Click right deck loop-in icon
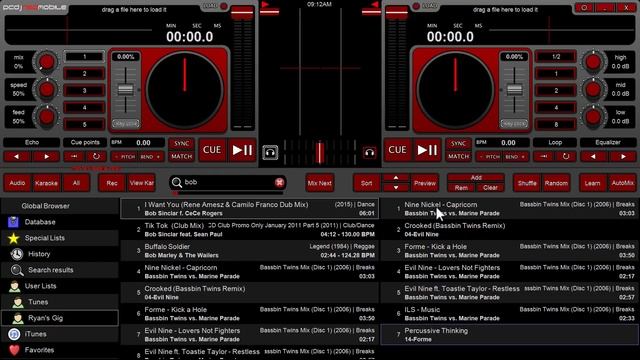 544,156
